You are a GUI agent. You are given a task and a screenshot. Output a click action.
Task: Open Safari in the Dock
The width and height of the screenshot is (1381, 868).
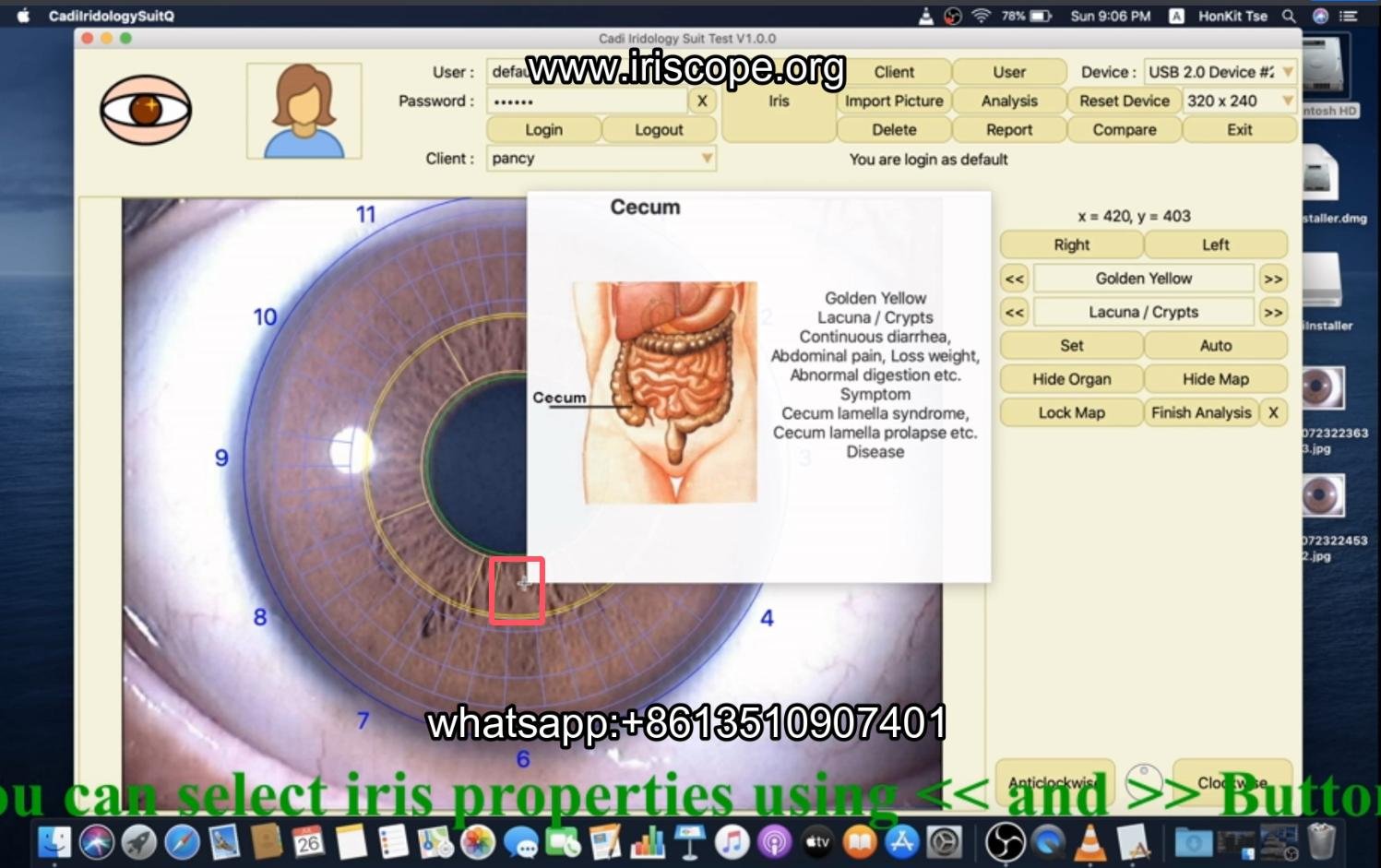[182, 841]
